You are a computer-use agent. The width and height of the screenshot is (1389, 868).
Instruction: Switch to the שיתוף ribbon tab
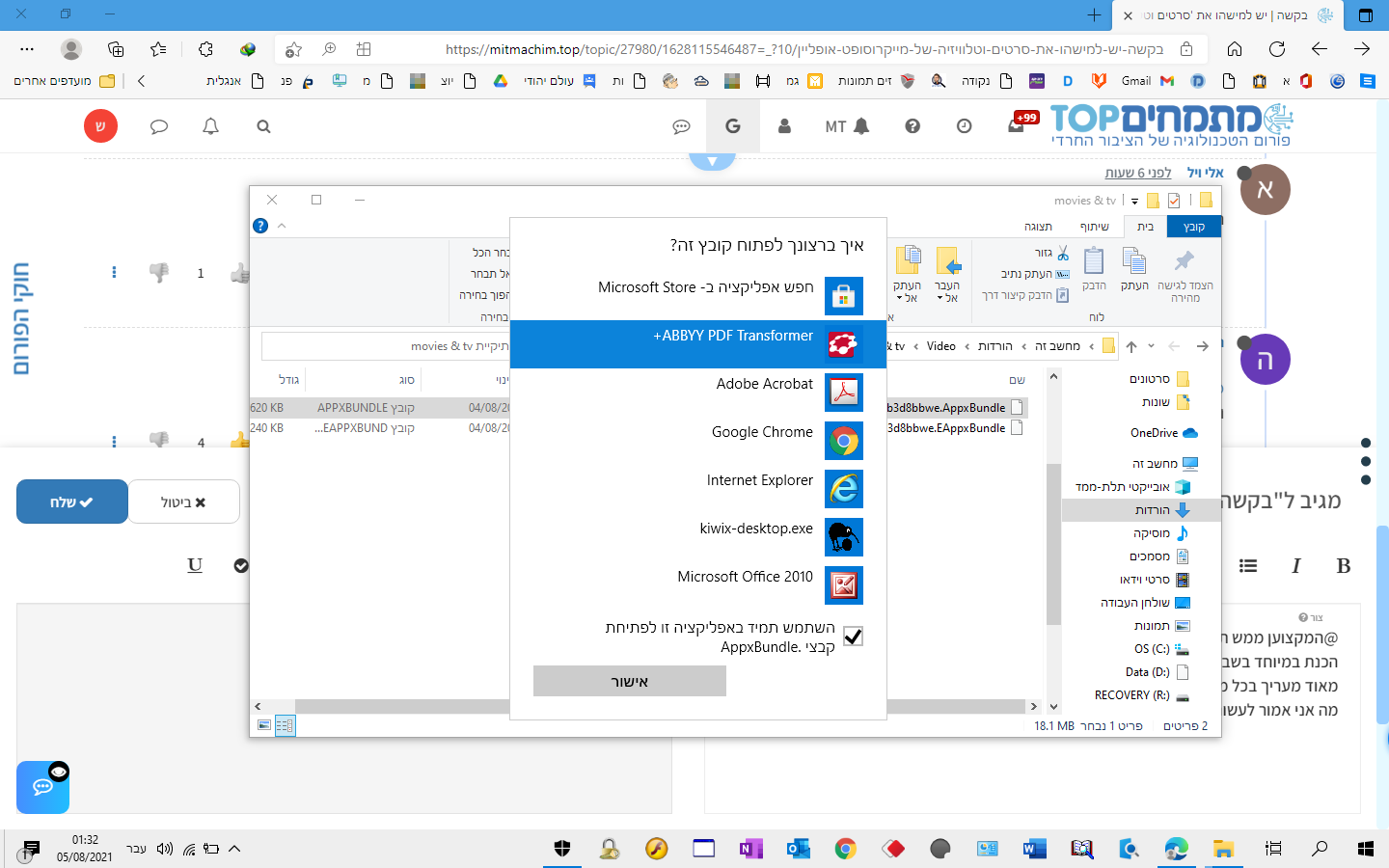coord(1094,227)
